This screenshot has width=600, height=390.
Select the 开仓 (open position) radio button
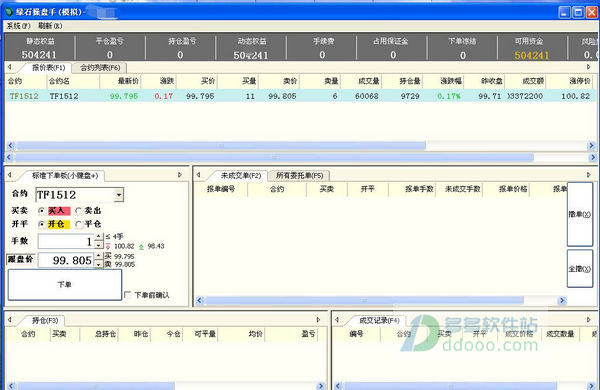pos(42,224)
